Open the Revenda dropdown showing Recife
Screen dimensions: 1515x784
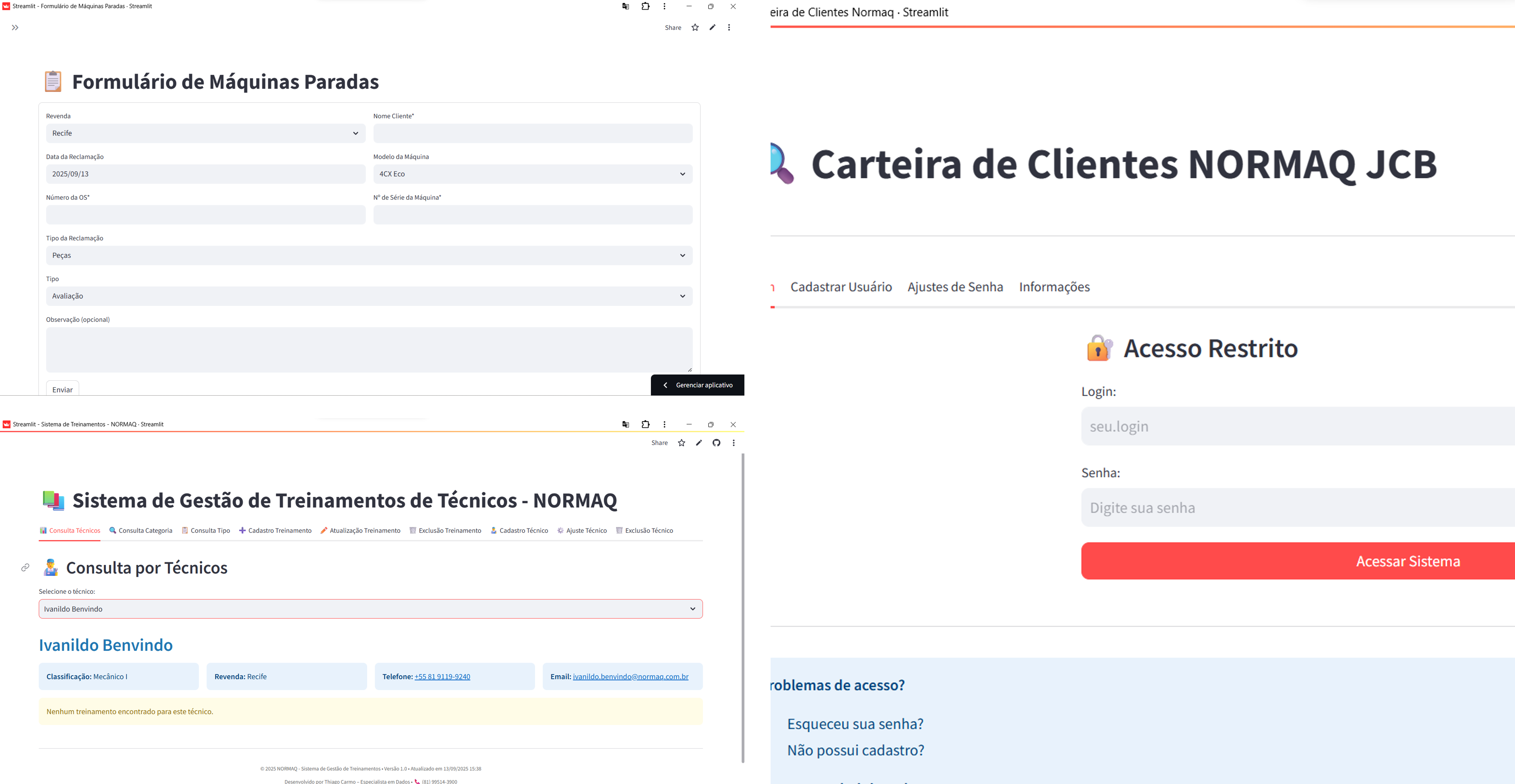[x=205, y=133]
